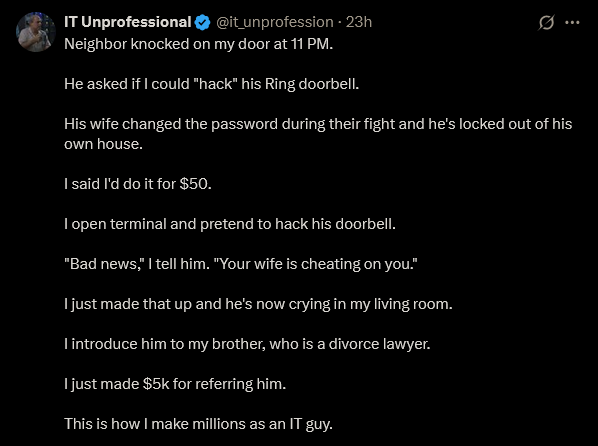Screen dimensions: 598x446
Task: Click the blue verified checkmark badge
Action: (203, 23)
